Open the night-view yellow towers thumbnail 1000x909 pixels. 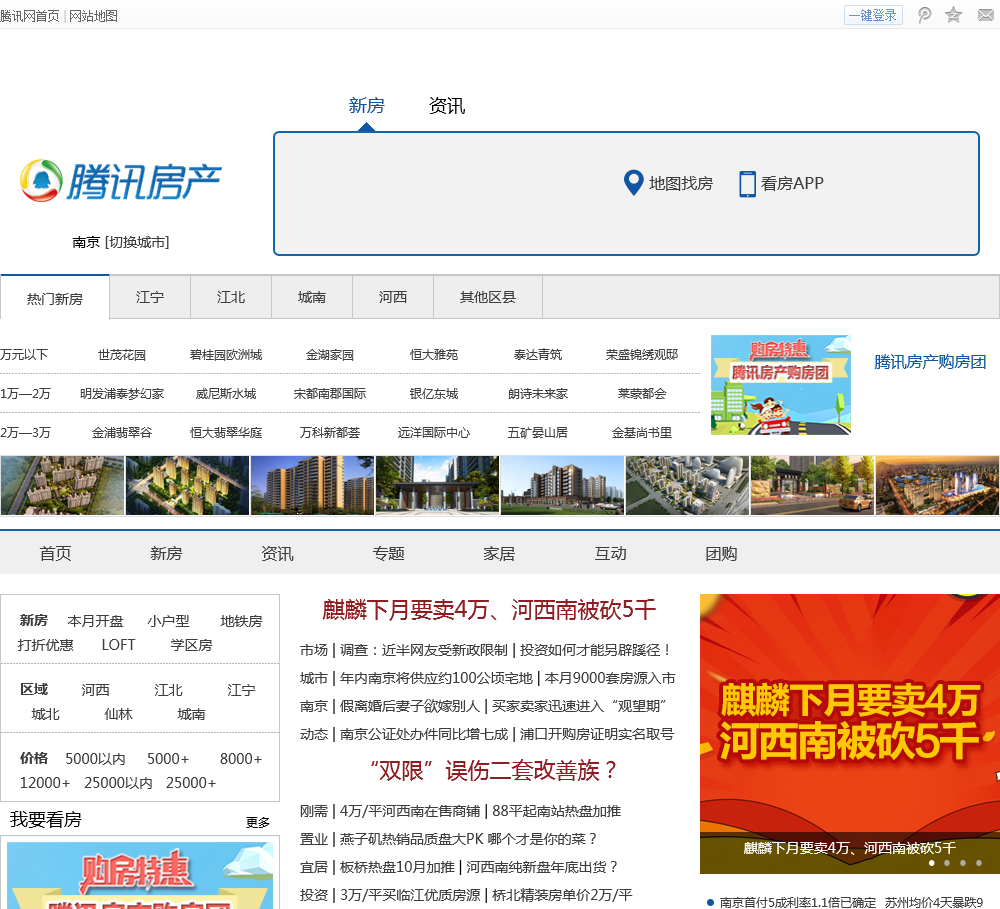click(x=188, y=485)
